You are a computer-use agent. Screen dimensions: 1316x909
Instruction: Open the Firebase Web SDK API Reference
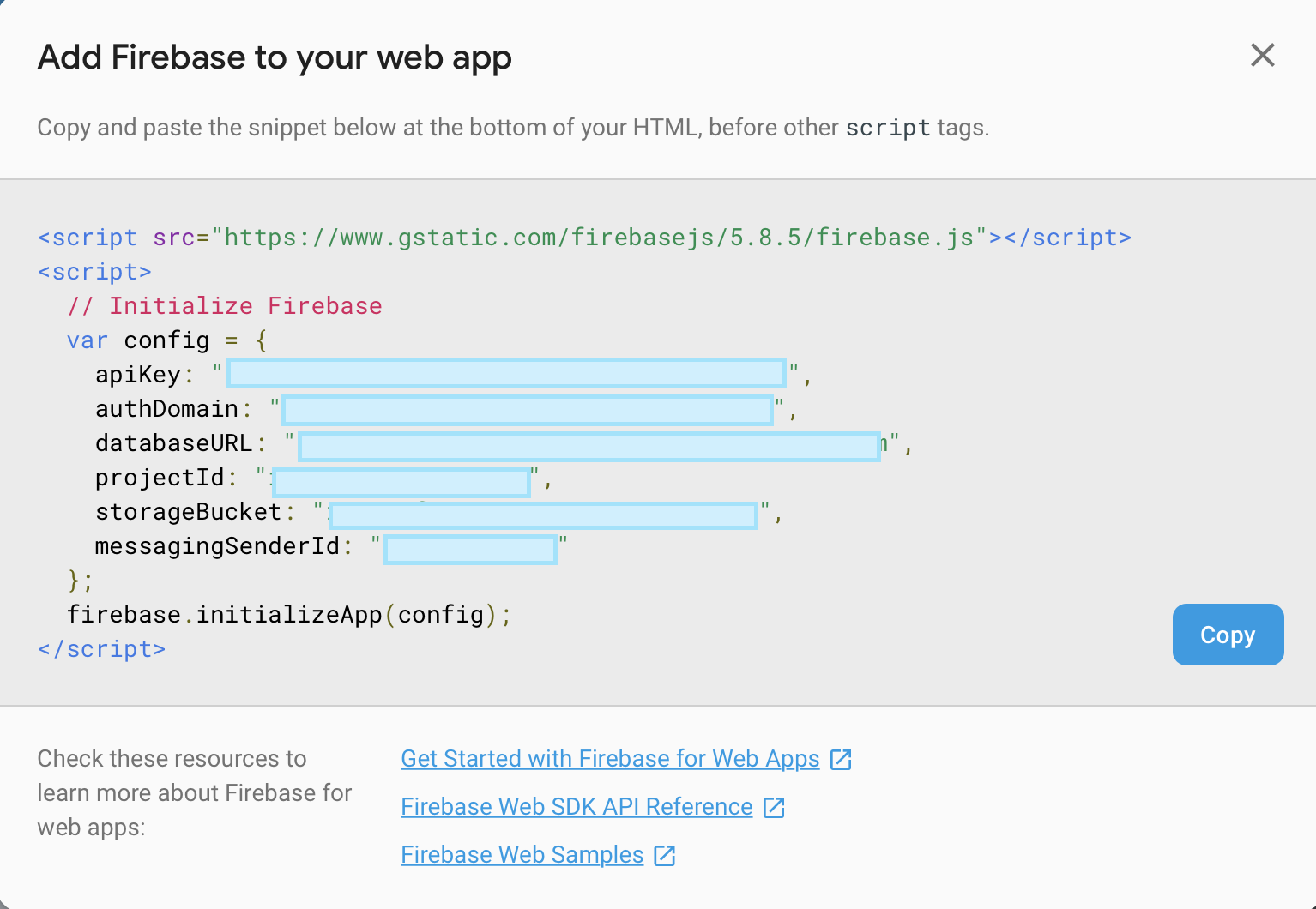[577, 807]
